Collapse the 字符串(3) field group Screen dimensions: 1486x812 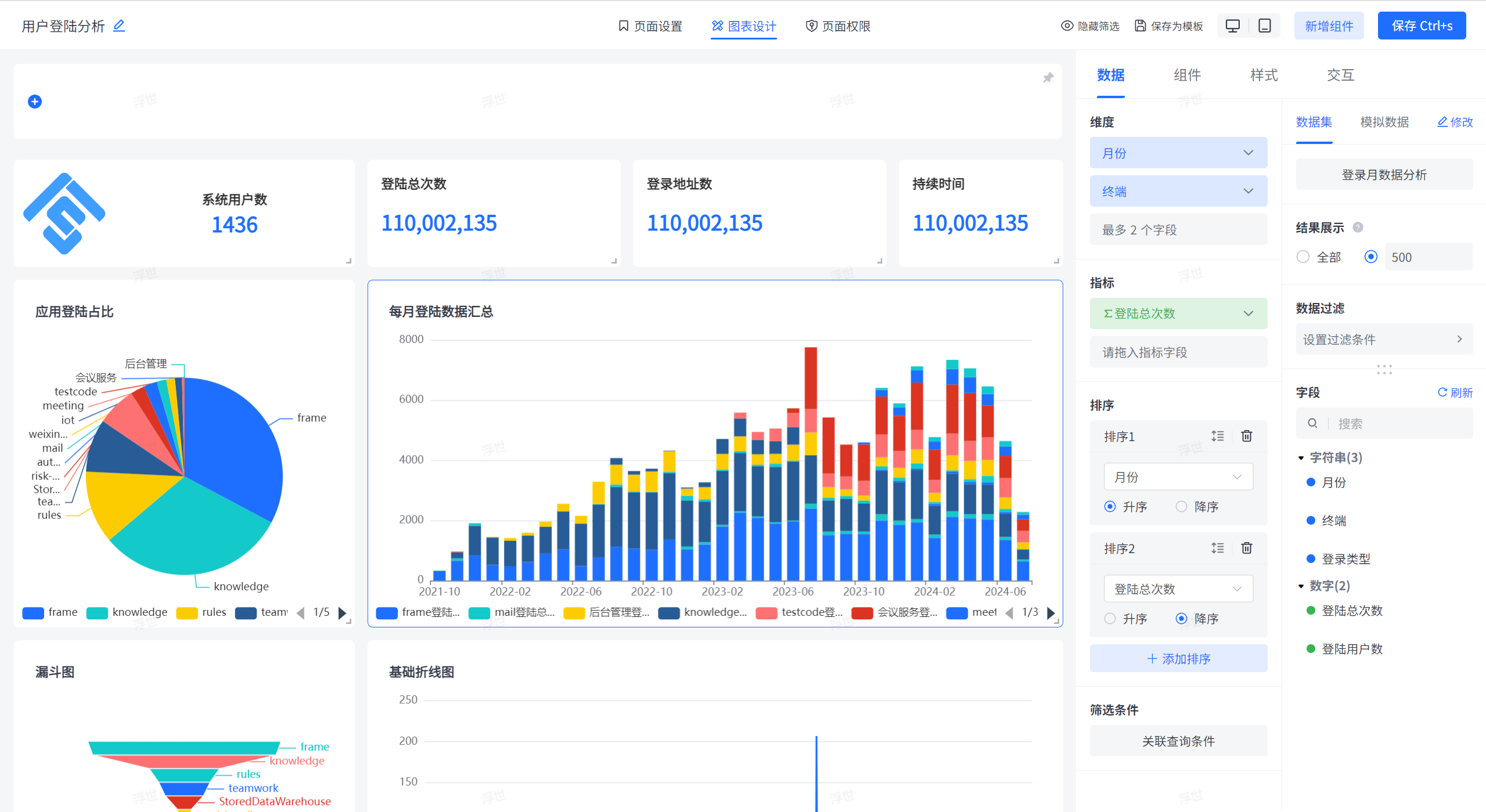pos(1301,457)
